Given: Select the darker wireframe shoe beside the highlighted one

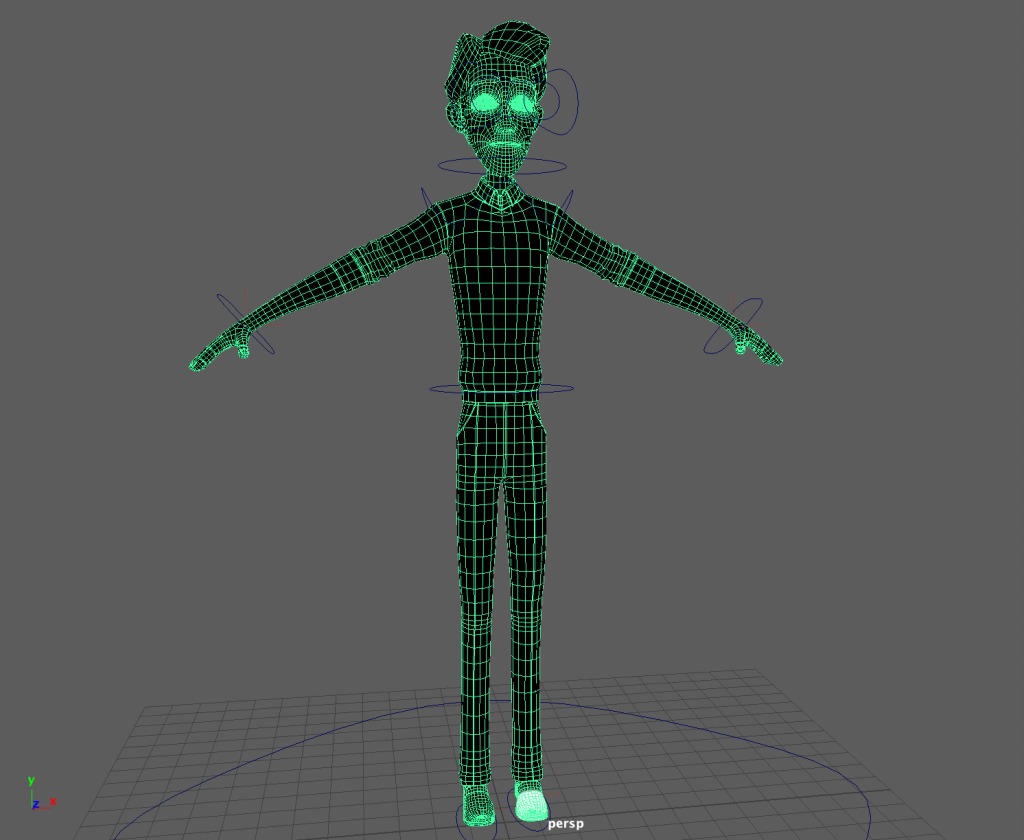Looking at the screenshot, I should click(x=478, y=805).
